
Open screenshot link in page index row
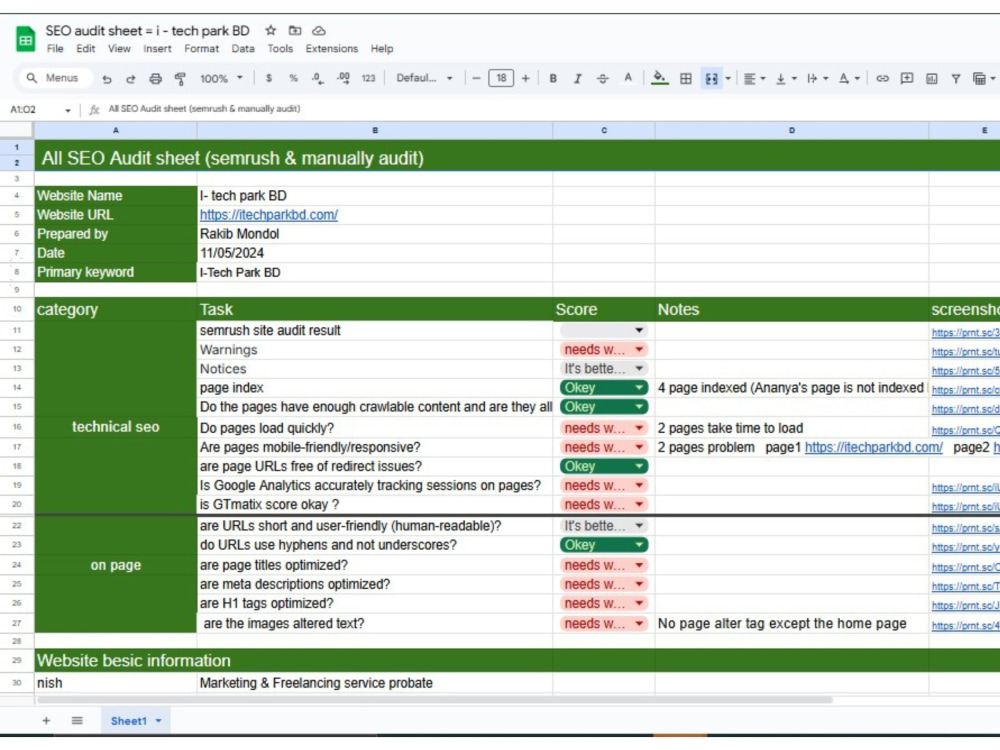pyautogui.click(x=965, y=390)
